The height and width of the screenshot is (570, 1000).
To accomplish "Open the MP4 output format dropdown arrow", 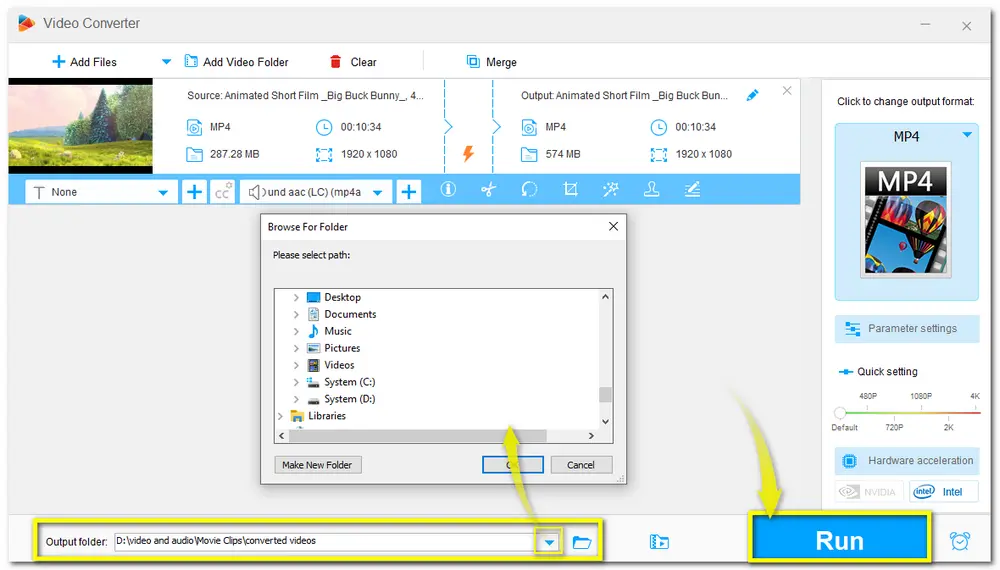I will click(x=967, y=135).
